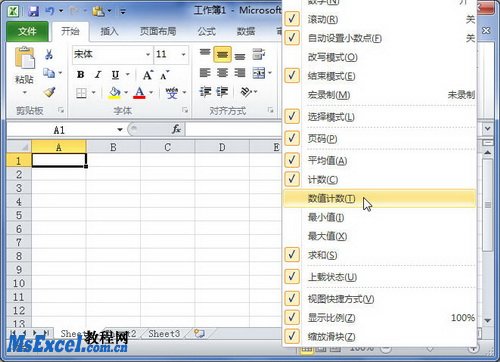Click the Format Painter brush icon

coord(49,92)
